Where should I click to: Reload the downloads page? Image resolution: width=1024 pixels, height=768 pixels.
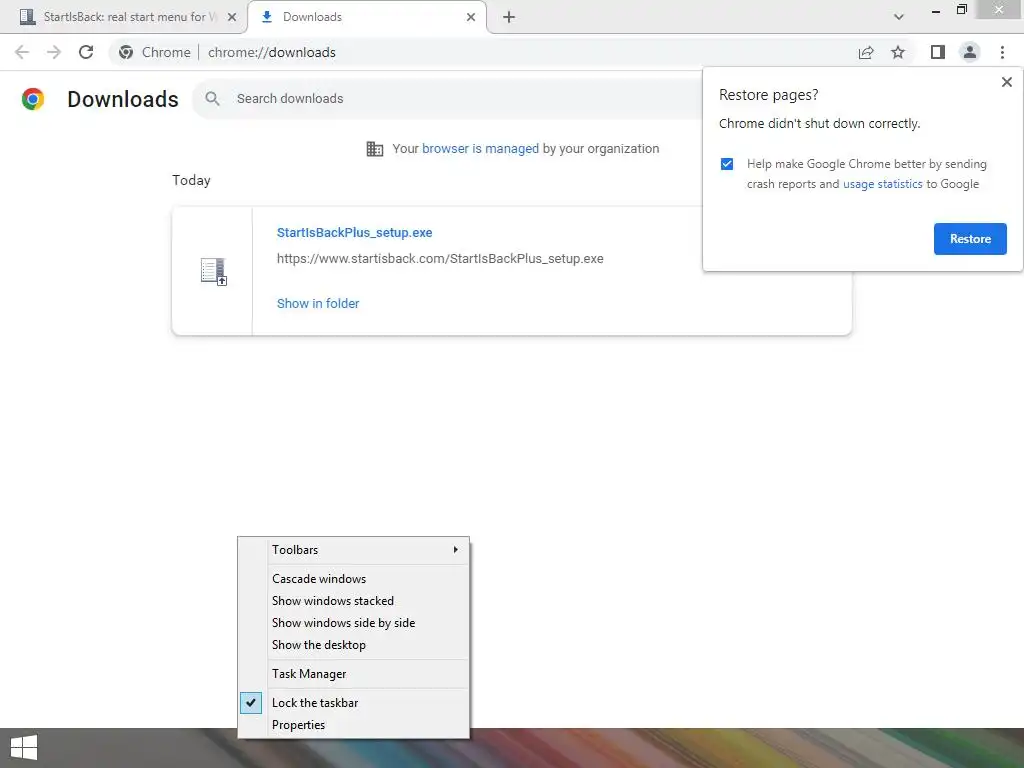click(x=86, y=52)
